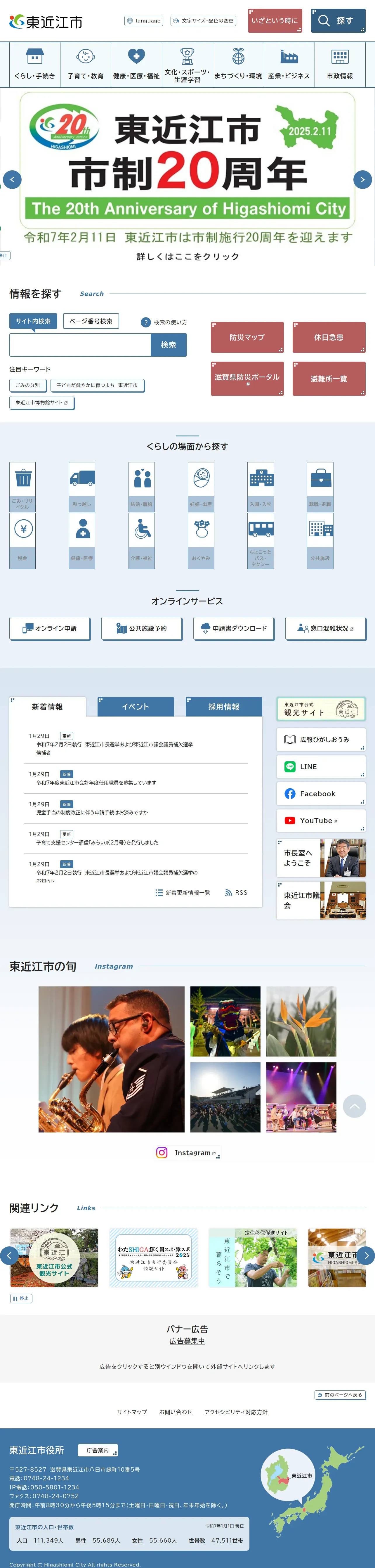Open 広報ひがしおうみ magazine link
Image resolution: width=375 pixels, height=1568 pixels.
321,740
